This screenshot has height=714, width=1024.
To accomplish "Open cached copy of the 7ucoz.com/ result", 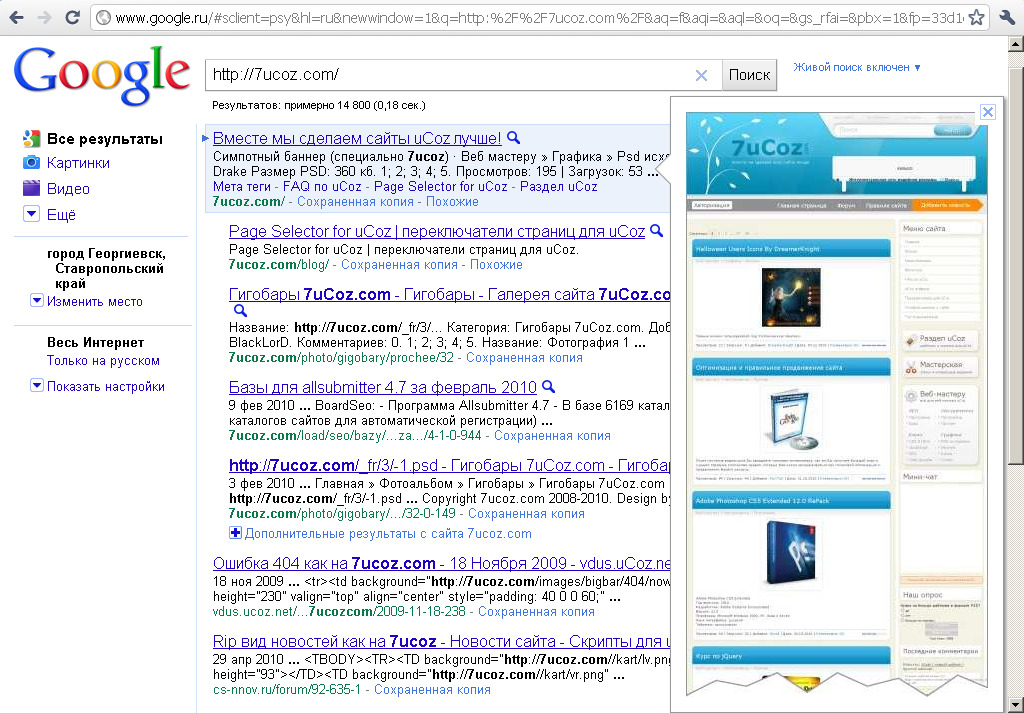I will (355, 202).
